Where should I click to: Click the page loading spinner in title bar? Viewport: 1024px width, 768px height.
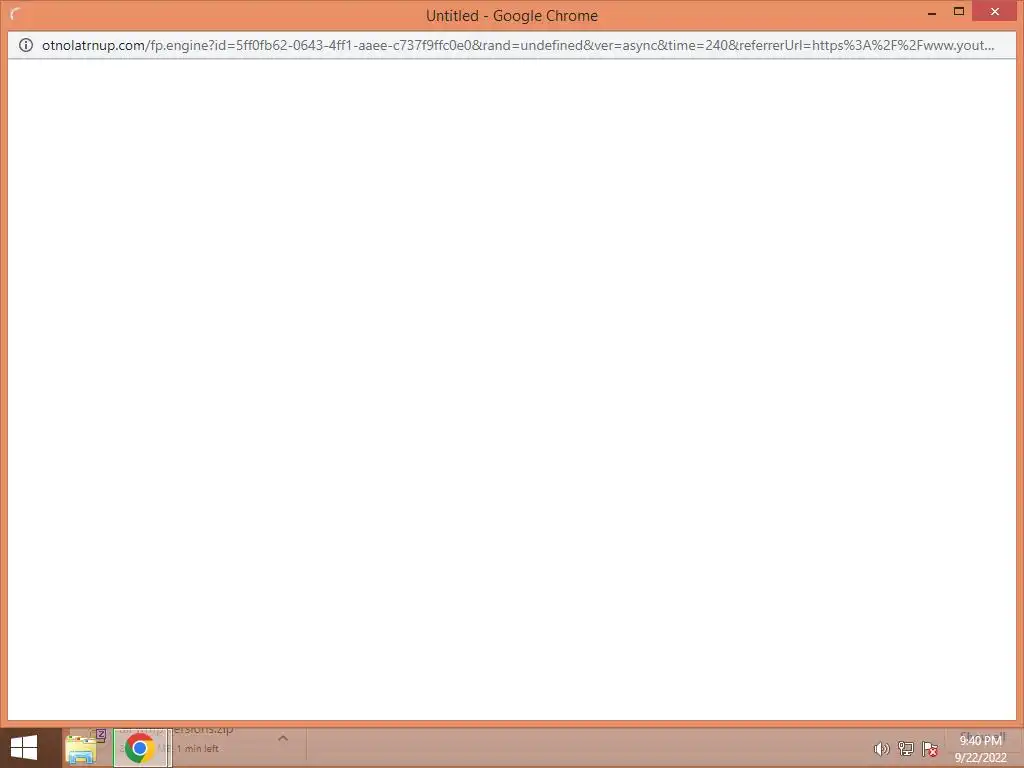(15, 14)
